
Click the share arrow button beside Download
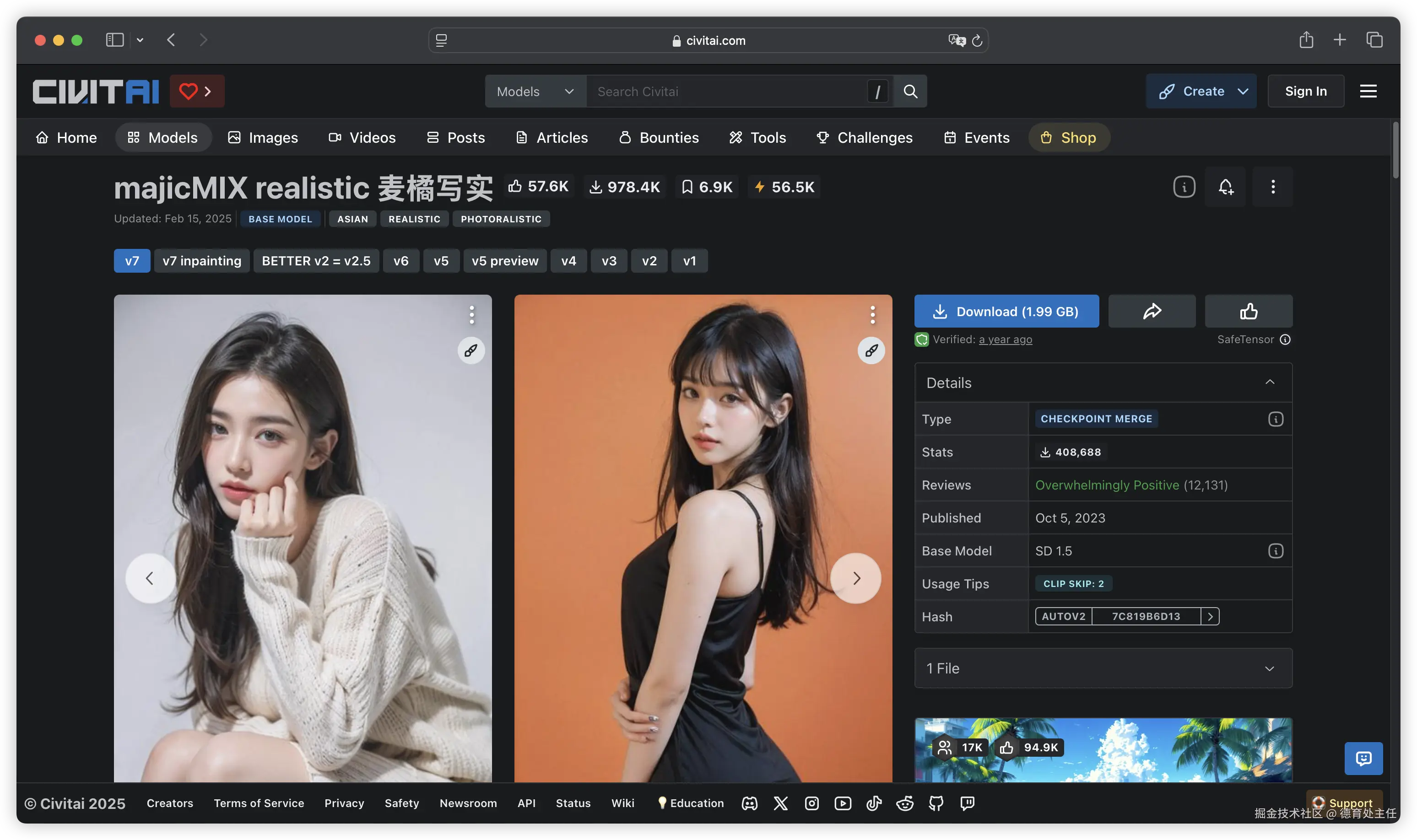point(1152,311)
